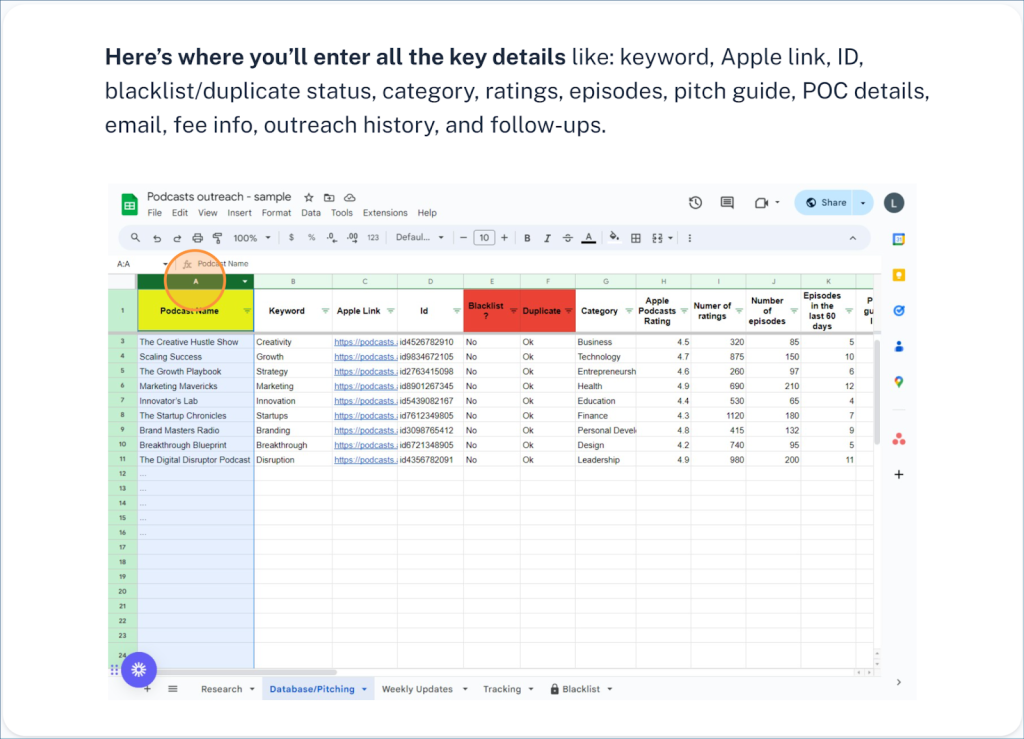Open version history clock icon
This screenshot has width=1024, height=739.
tap(696, 202)
